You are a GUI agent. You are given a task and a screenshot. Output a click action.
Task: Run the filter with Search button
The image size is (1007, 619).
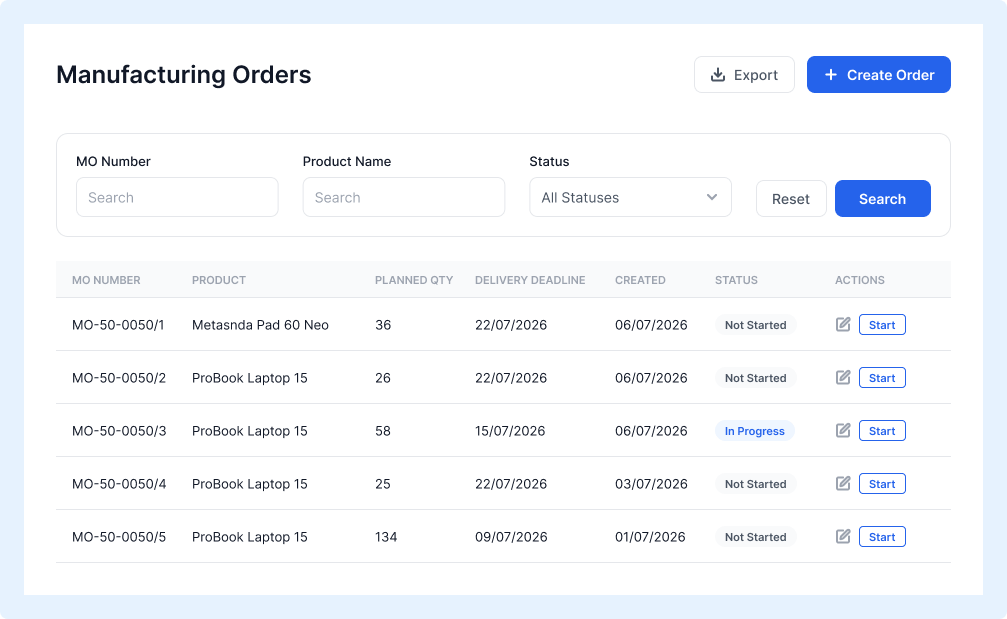coord(882,198)
